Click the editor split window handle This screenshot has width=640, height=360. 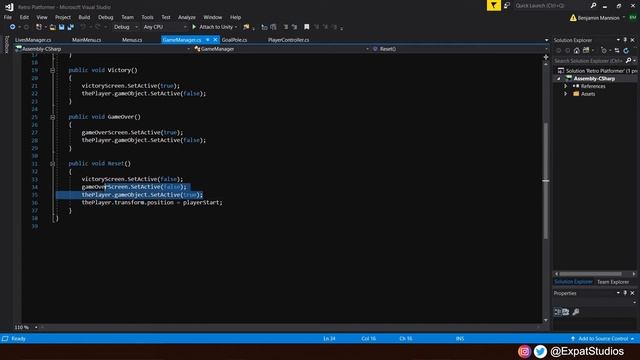546,58
